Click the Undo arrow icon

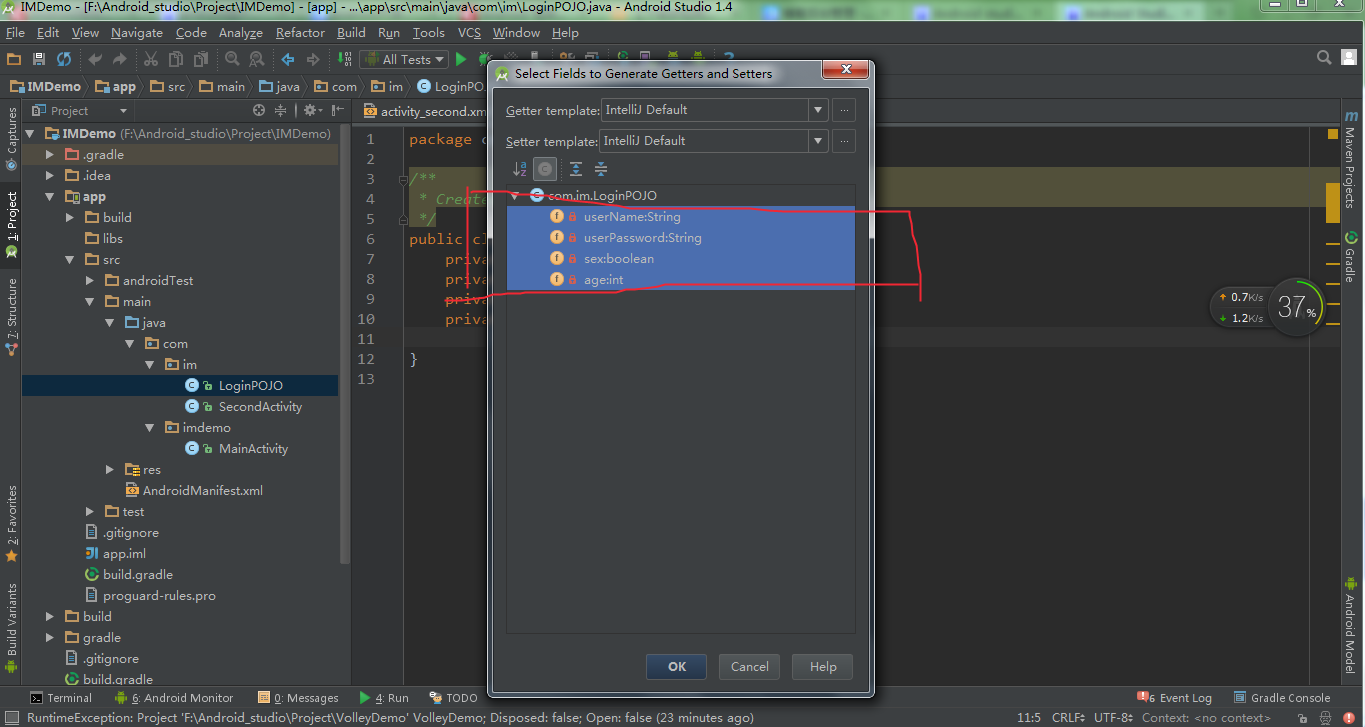coord(96,59)
